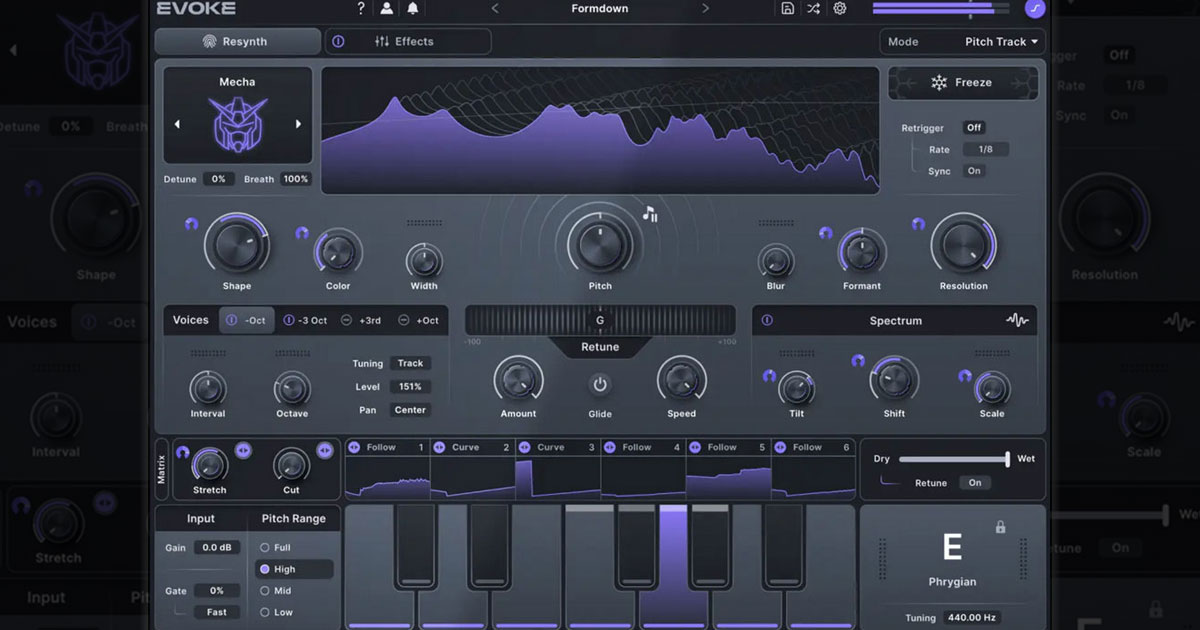The image size is (1200, 630).
Task: Click the save preset disk icon
Action: 788,9
